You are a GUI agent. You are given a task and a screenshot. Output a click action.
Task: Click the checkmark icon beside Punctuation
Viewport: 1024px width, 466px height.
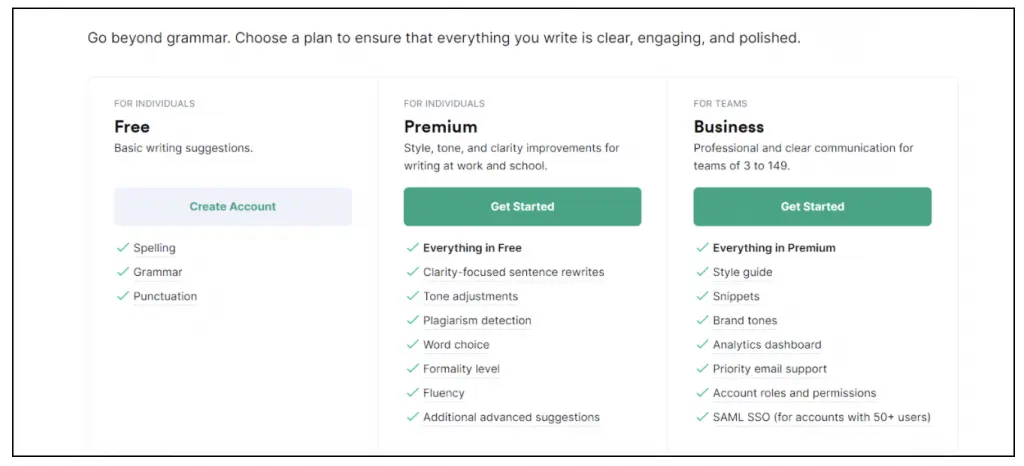(x=122, y=296)
